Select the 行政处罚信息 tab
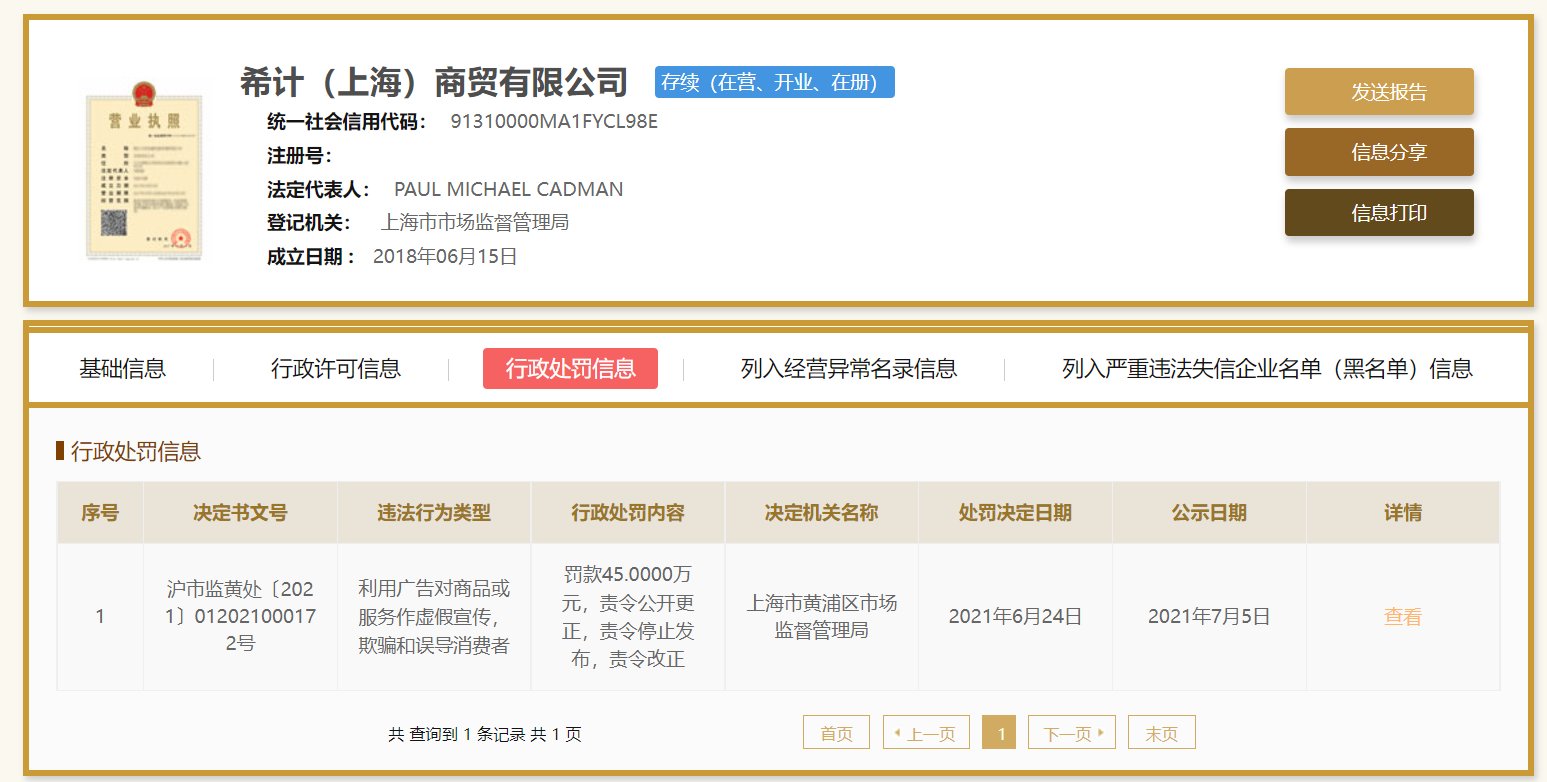The height and width of the screenshot is (782, 1547). (x=570, y=368)
